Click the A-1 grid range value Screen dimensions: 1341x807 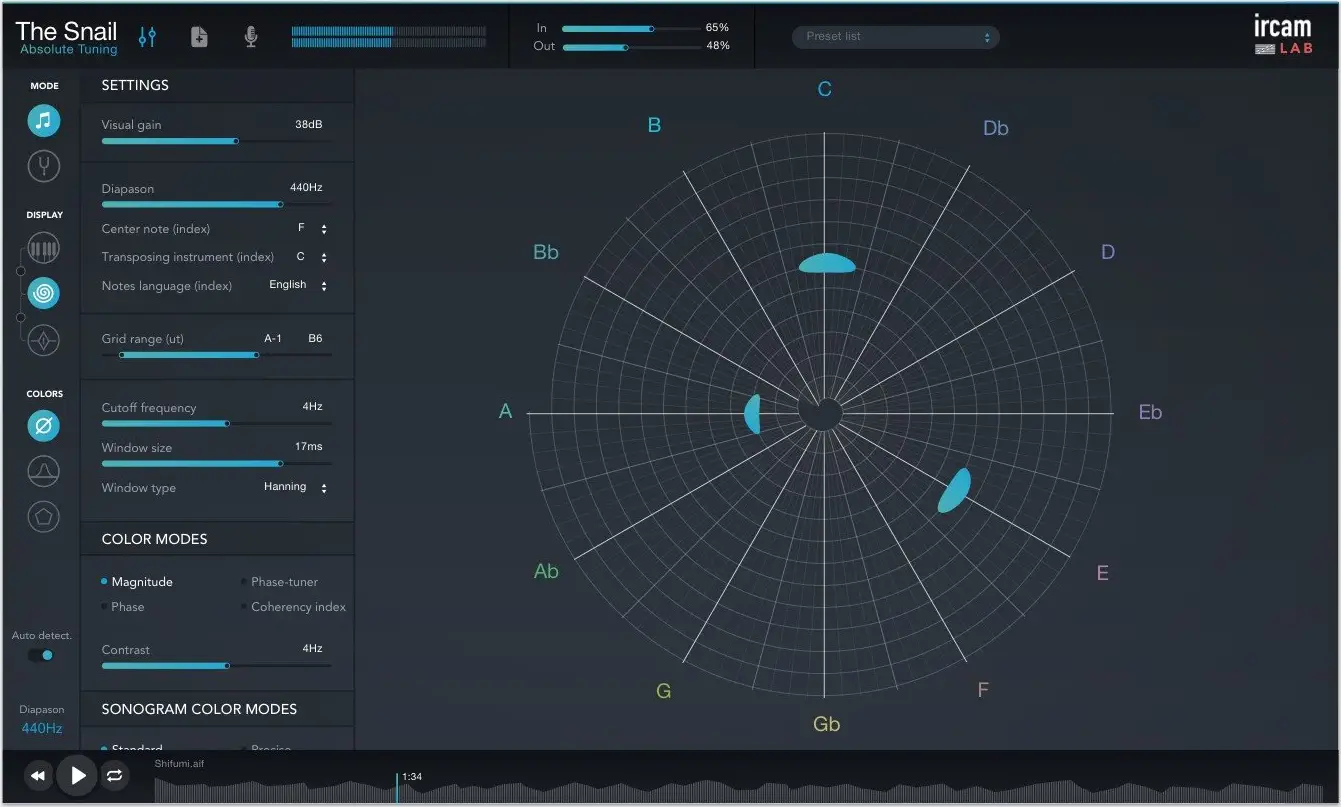click(273, 338)
